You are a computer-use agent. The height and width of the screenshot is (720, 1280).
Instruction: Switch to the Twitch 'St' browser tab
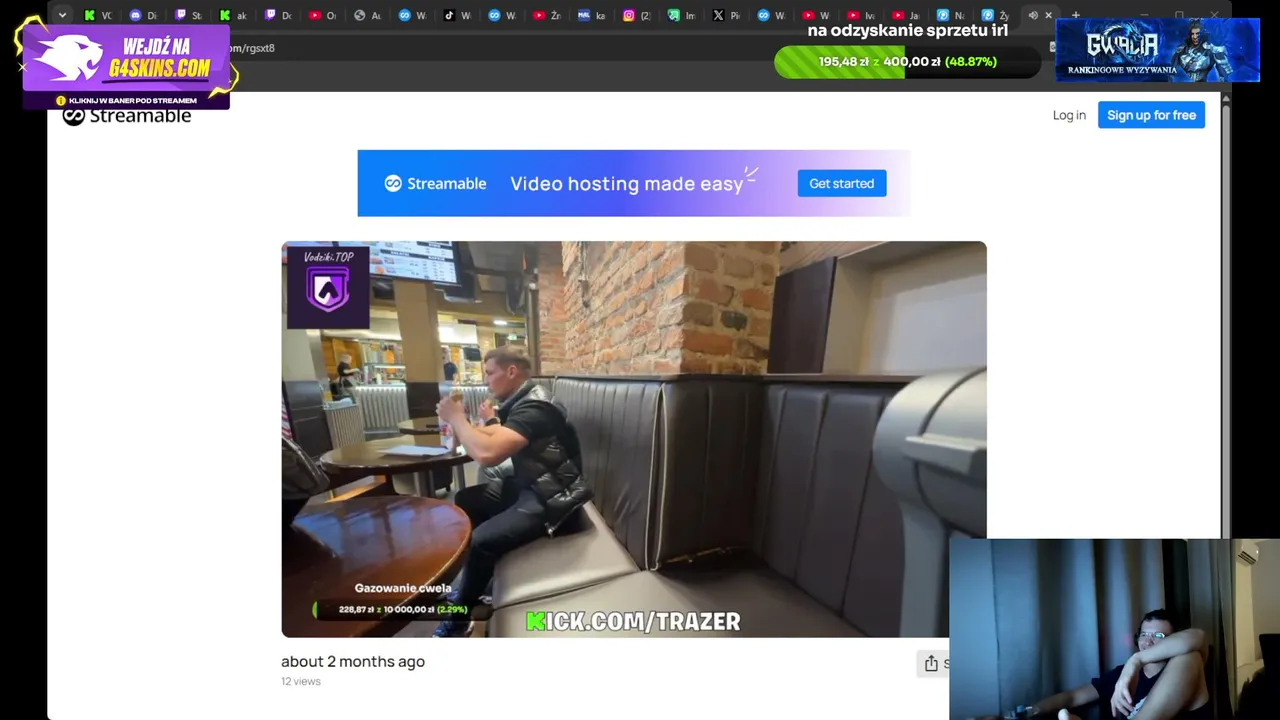[188, 15]
